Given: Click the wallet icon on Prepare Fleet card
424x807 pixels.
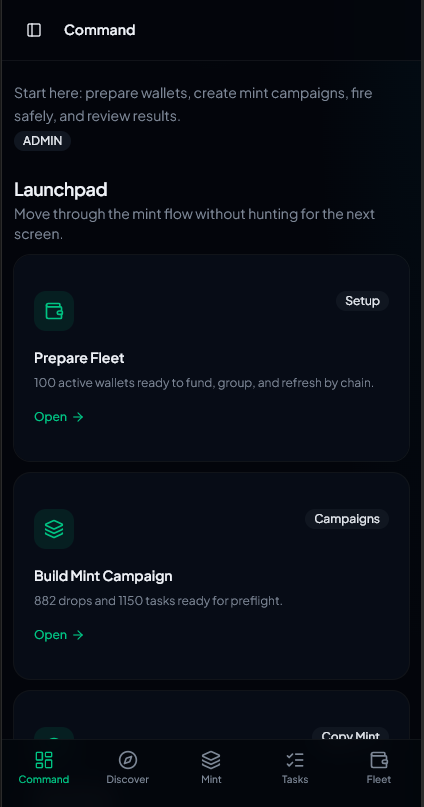Looking at the screenshot, I should point(54,311).
